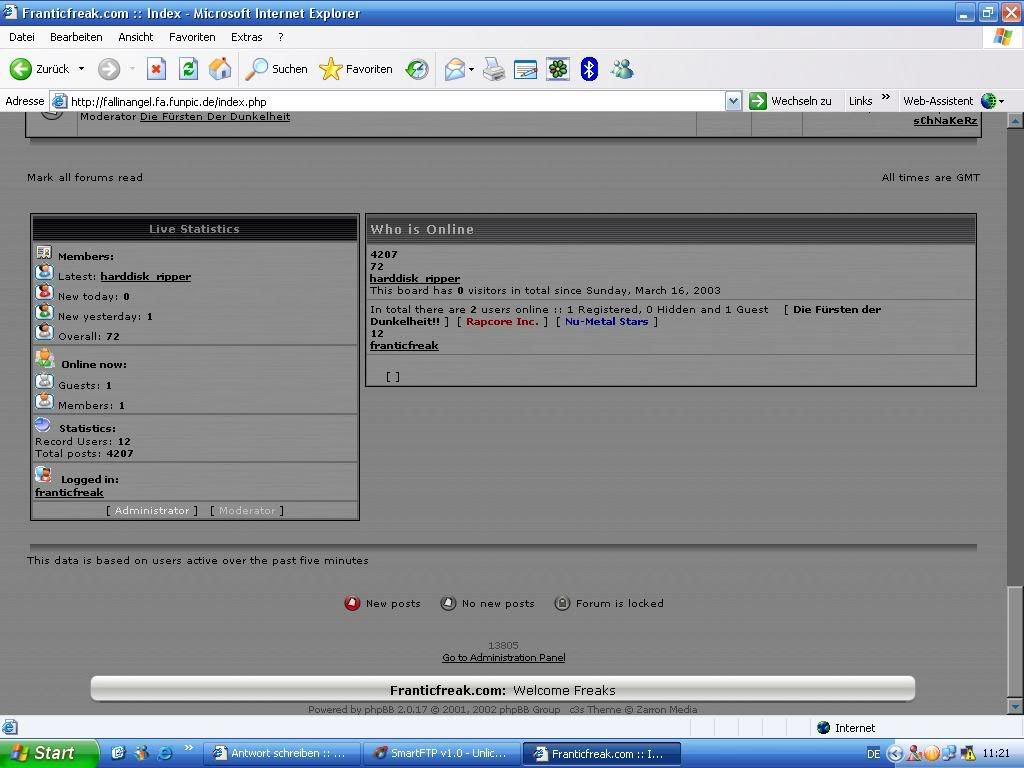Click the Moderator legend label
This screenshot has width=1024, height=768.
coord(247,510)
